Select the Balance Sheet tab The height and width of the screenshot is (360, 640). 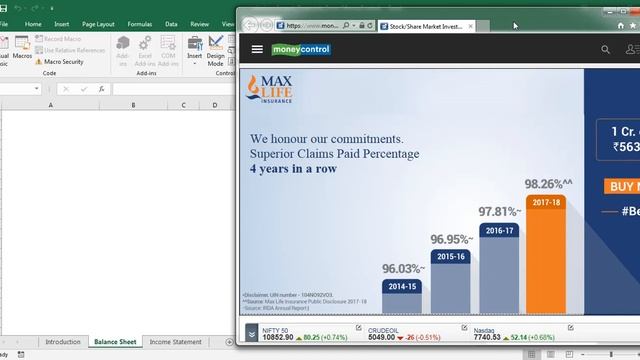pos(115,342)
